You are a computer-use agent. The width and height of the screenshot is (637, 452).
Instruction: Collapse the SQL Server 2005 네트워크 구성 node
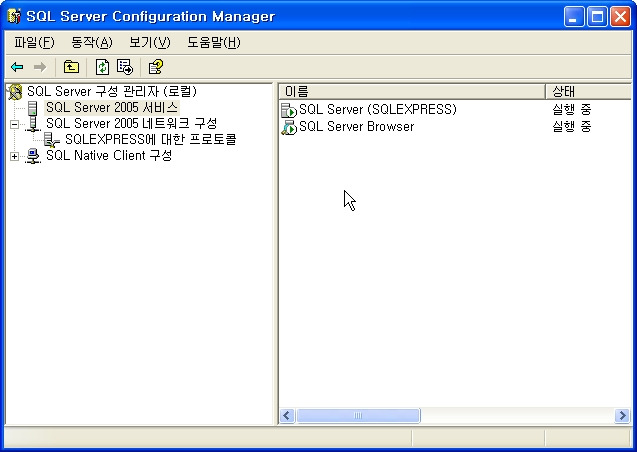click(x=14, y=124)
